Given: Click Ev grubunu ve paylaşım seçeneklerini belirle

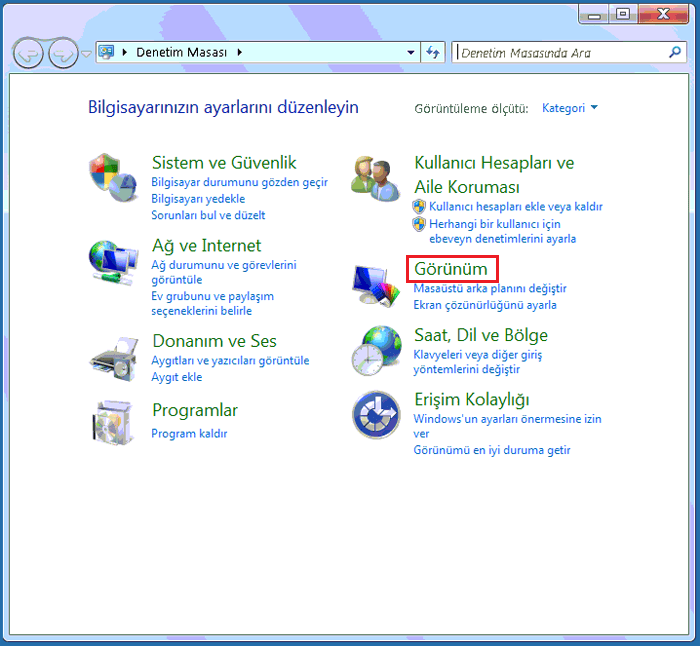Looking at the screenshot, I should (212, 304).
